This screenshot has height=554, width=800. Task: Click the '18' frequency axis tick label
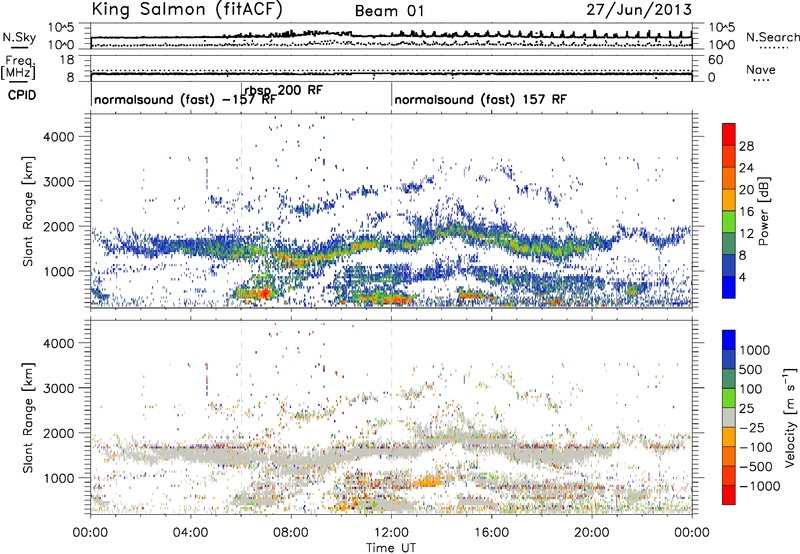click(67, 60)
